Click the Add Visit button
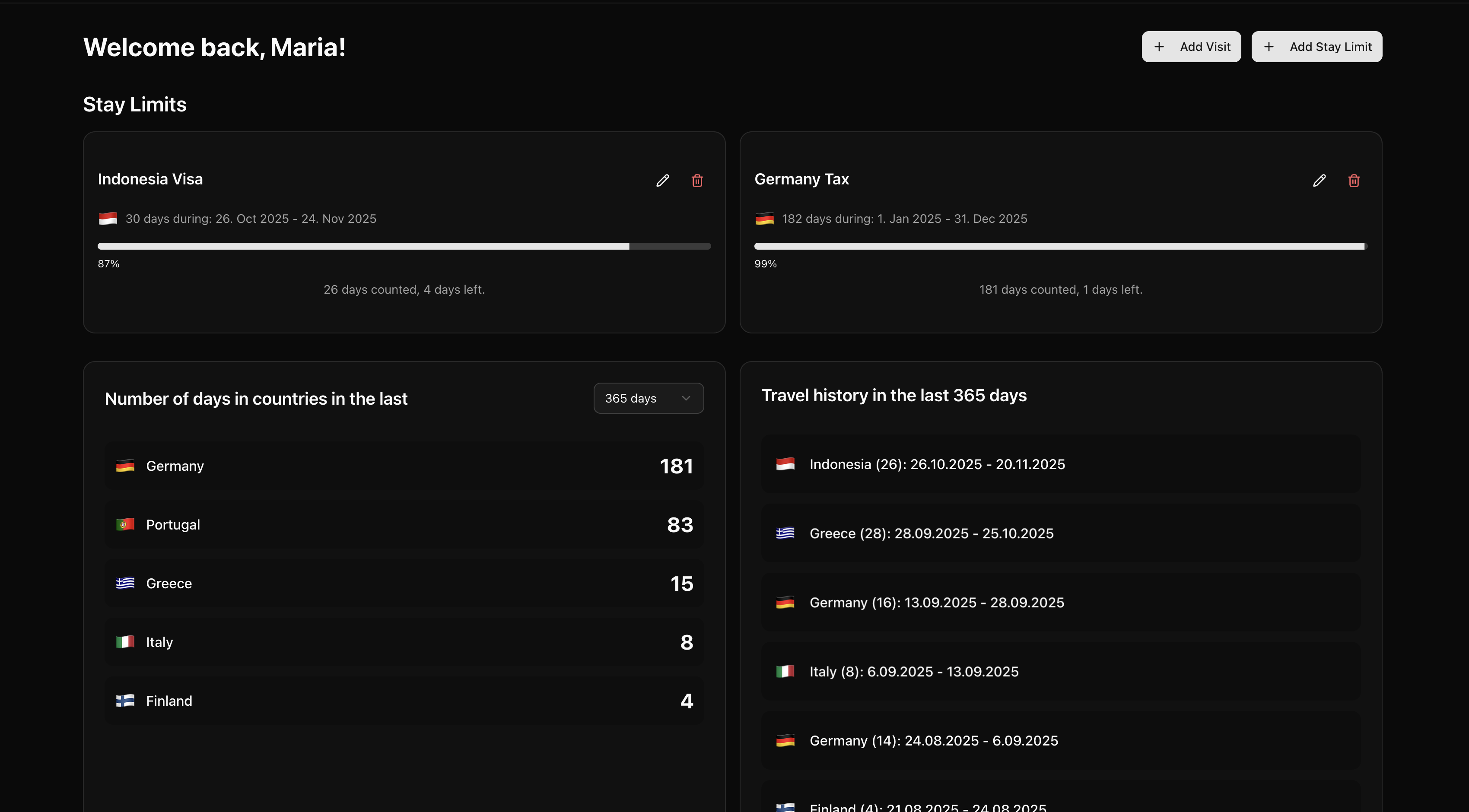 point(1190,46)
